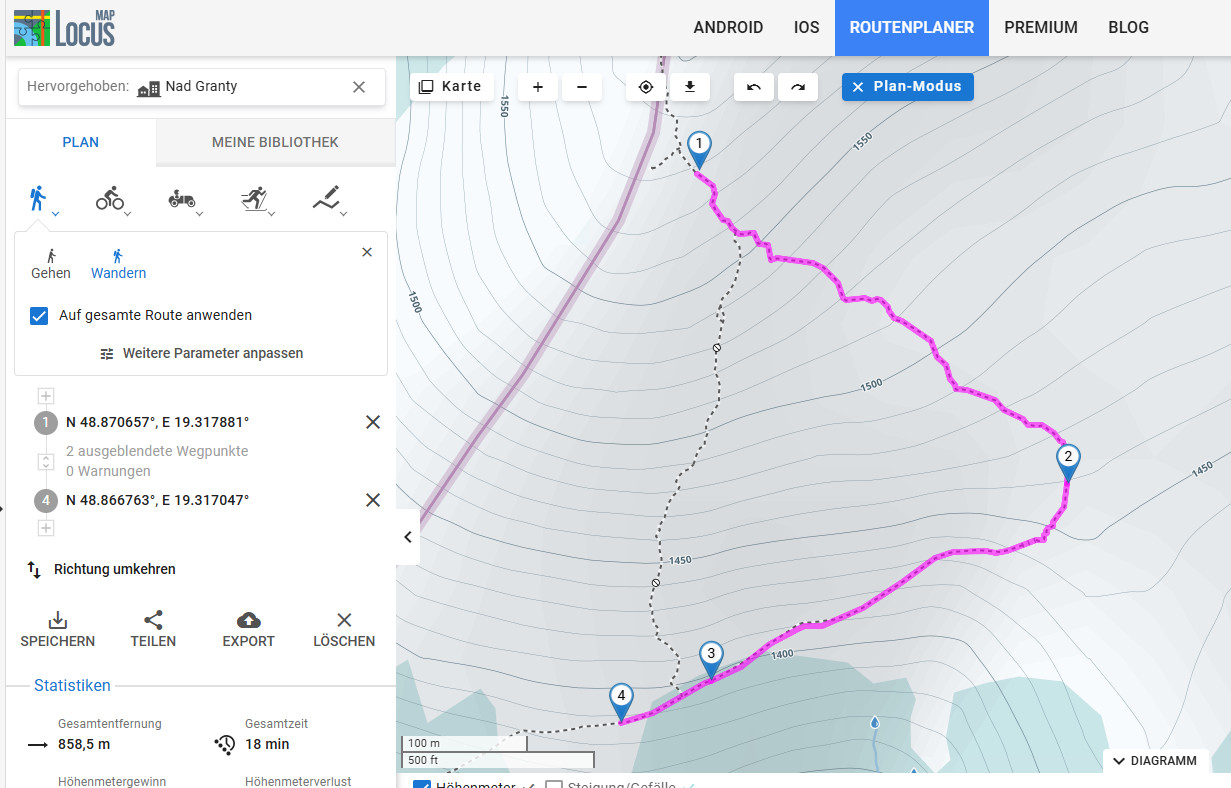Undo the last route change
Viewport: 1231px width, 788px height.
(x=754, y=87)
